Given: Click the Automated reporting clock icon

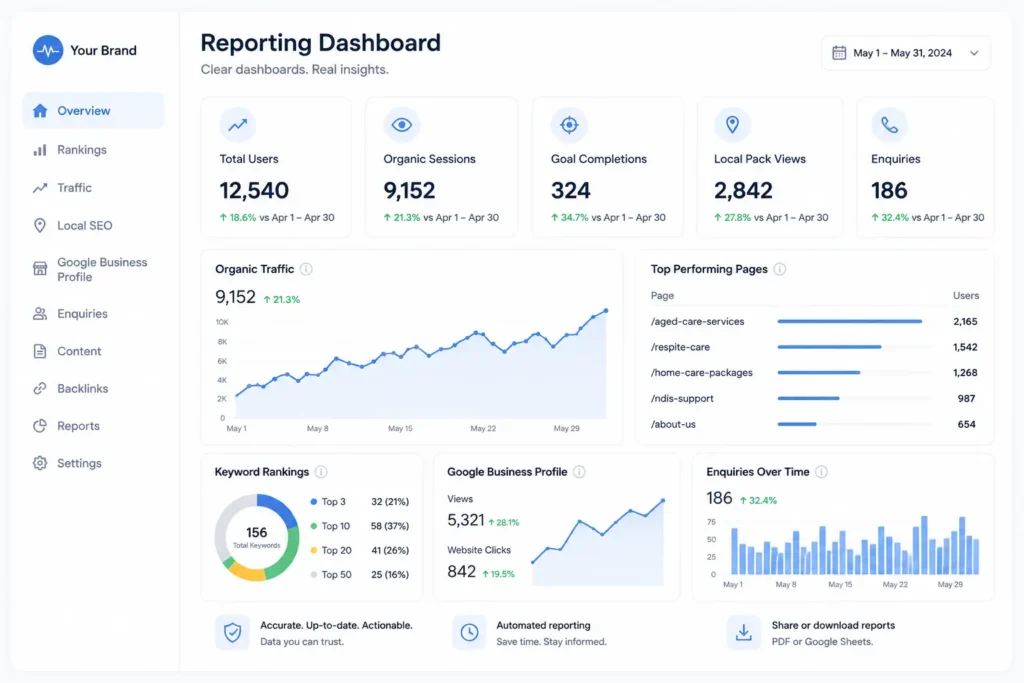Looking at the screenshot, I should pos(469,632).
